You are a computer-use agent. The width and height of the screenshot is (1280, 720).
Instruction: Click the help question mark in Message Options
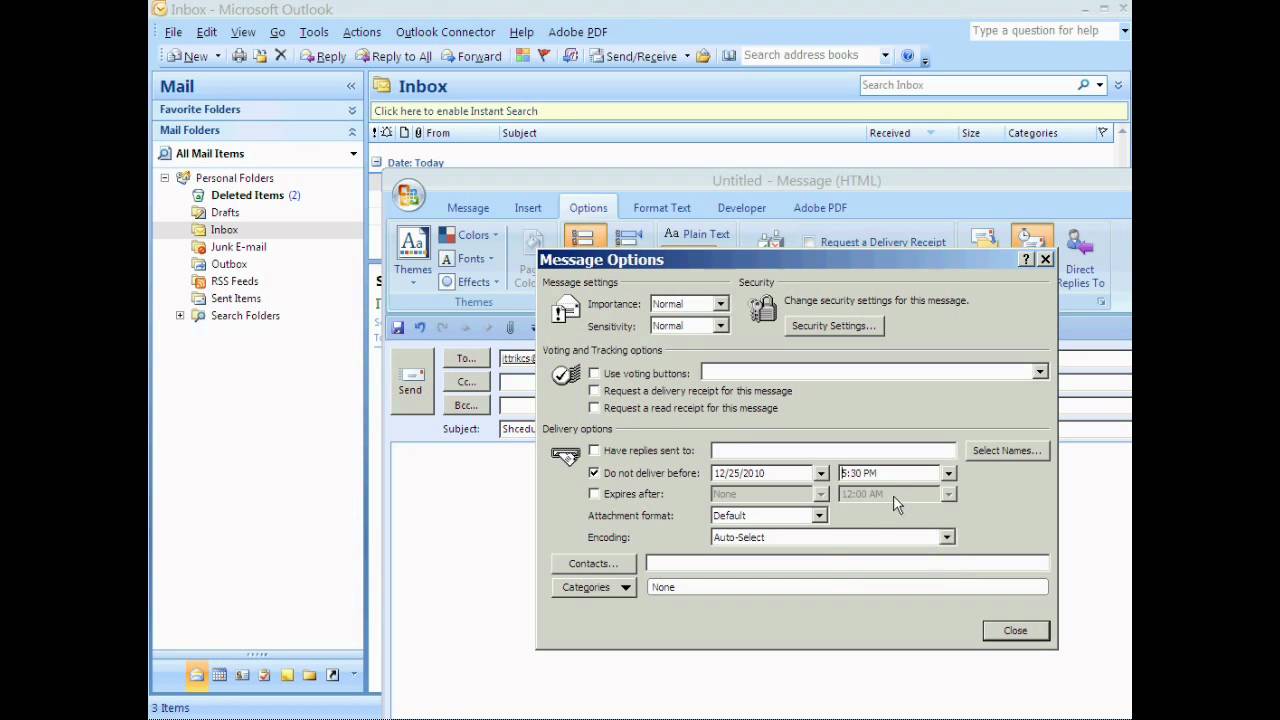[1026, 259]
